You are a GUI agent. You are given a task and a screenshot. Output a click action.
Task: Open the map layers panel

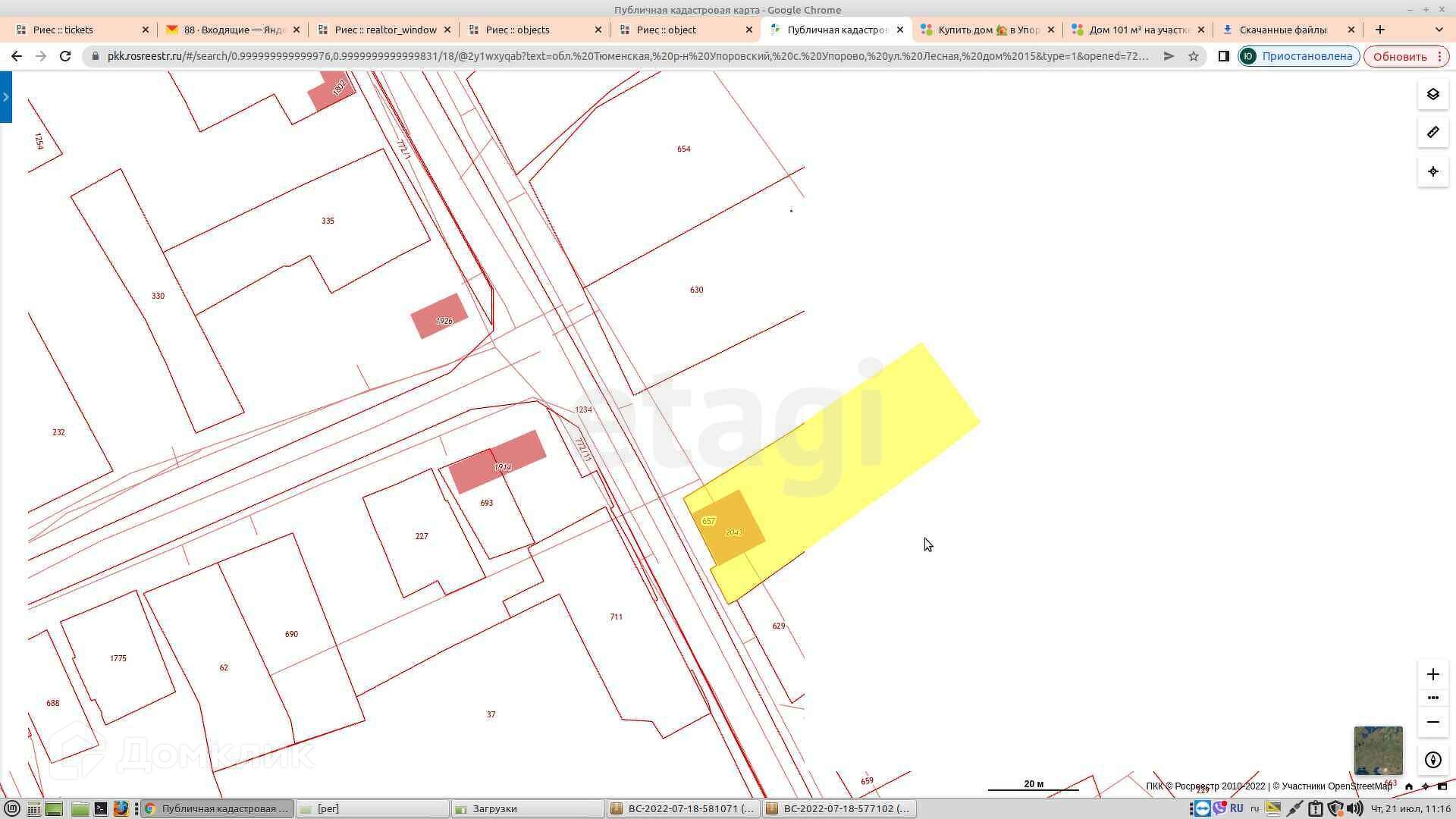click(x=1432, y=95)
